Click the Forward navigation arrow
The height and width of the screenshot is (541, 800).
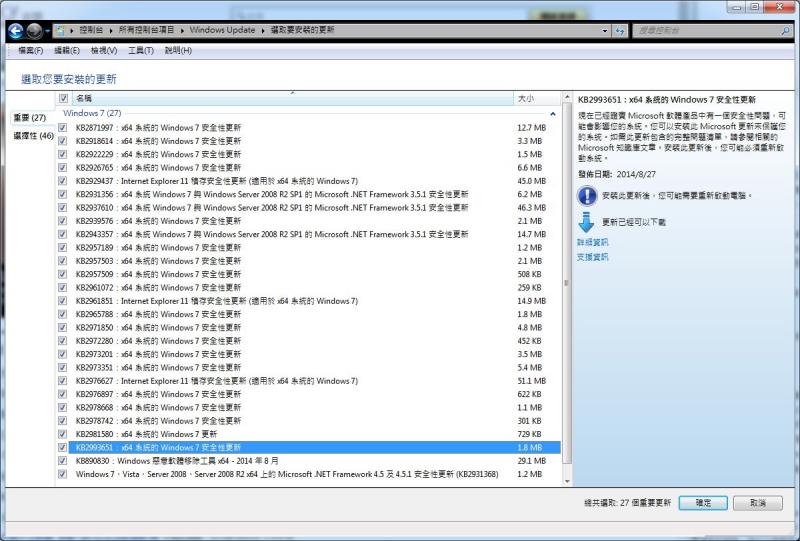tap(34, 31)
